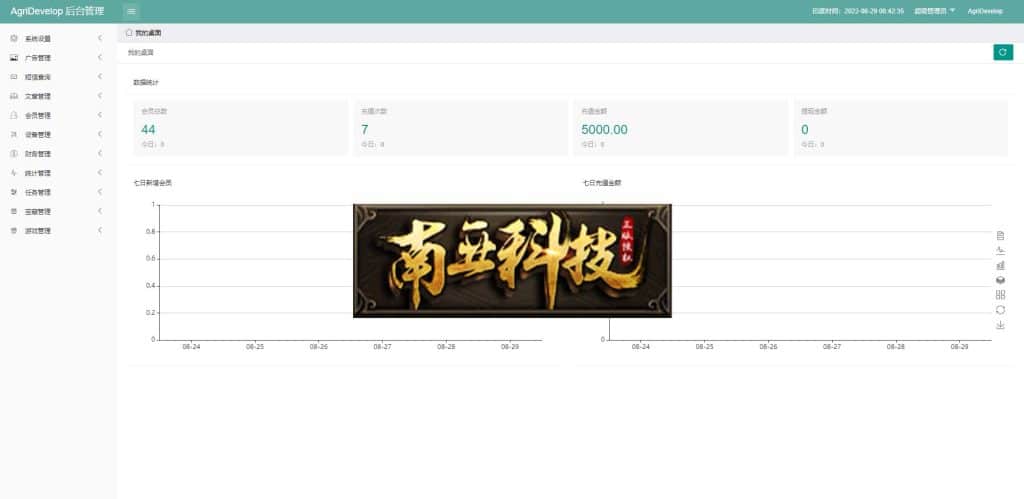Click the icon beside 设备管理
This screenshot has width=1024, height=499.
pos(14,135)
